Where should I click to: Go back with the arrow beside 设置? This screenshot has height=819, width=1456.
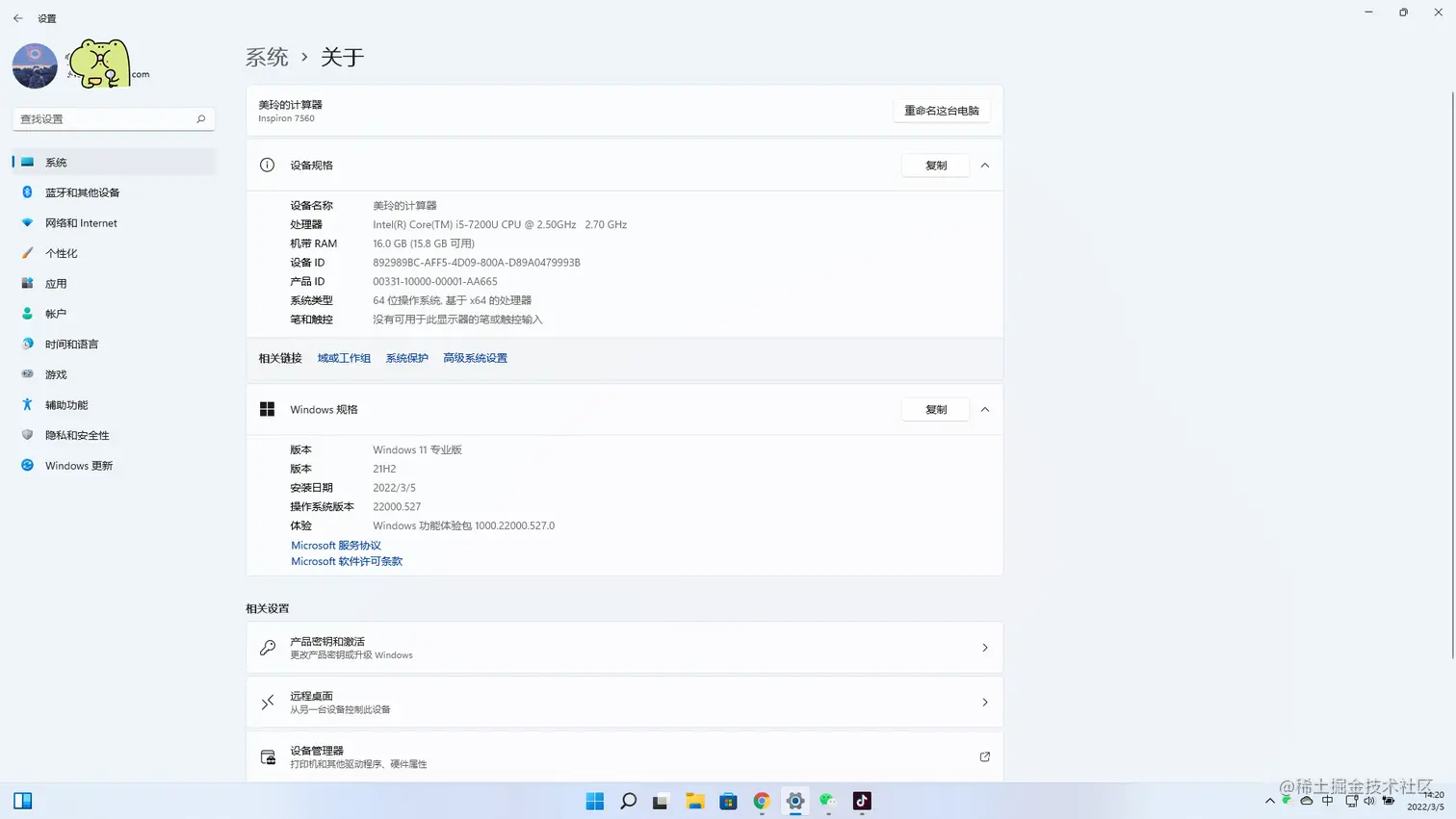pos(18,18)
